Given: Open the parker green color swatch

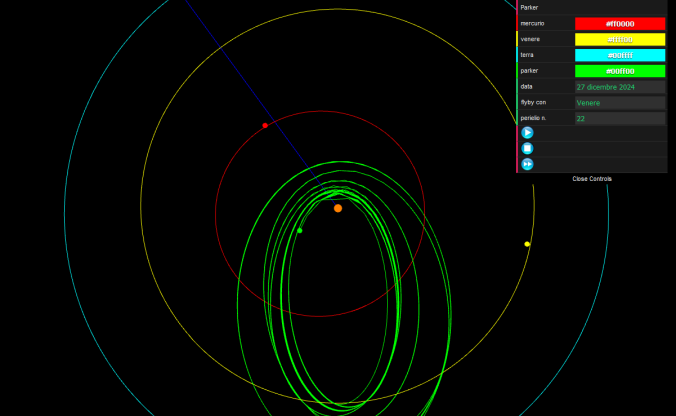Looking at the screenshot, I should tap(620, 71).
